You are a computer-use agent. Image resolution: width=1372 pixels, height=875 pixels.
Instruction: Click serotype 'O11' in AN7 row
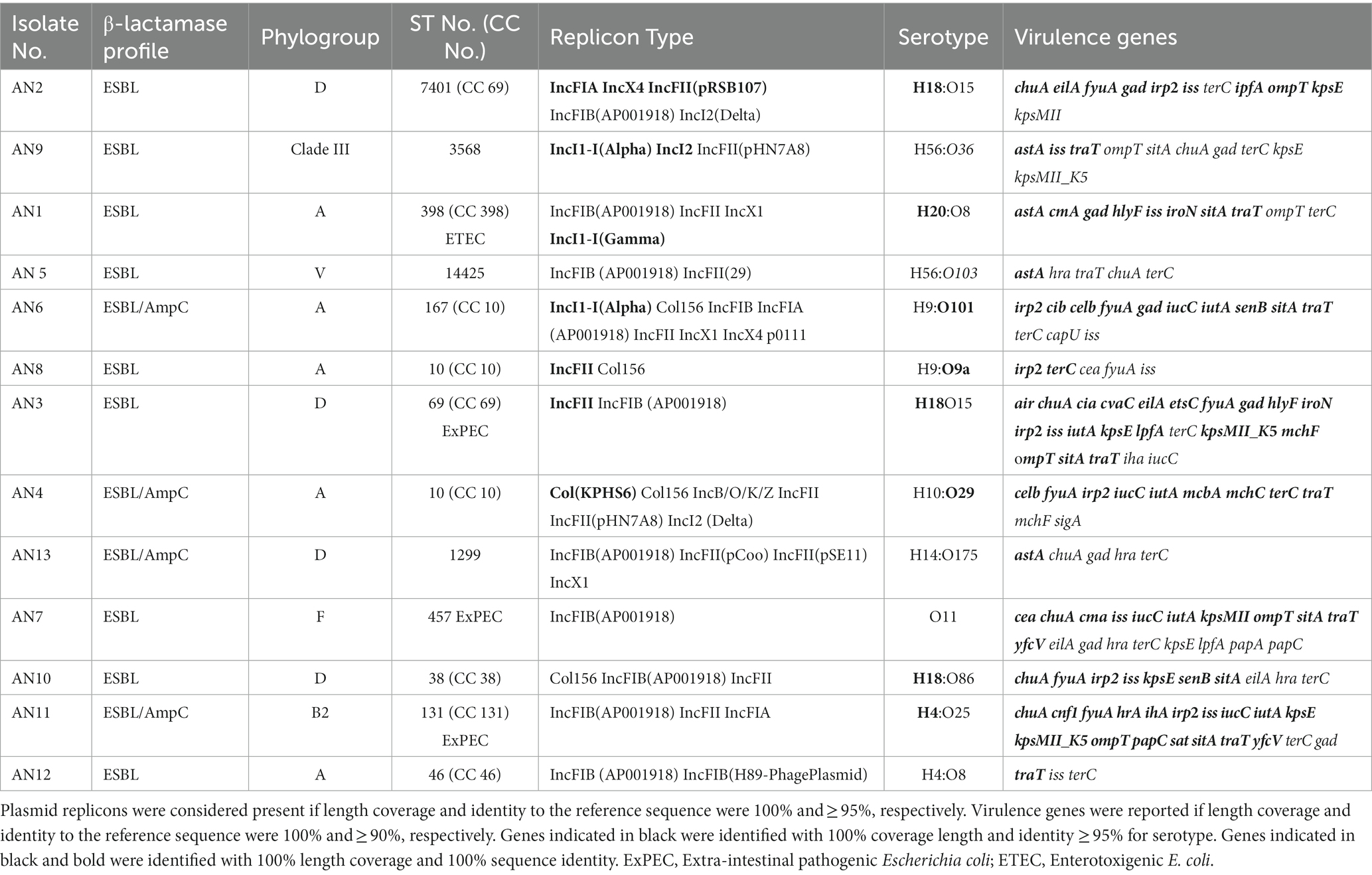(x=943, y=616)
